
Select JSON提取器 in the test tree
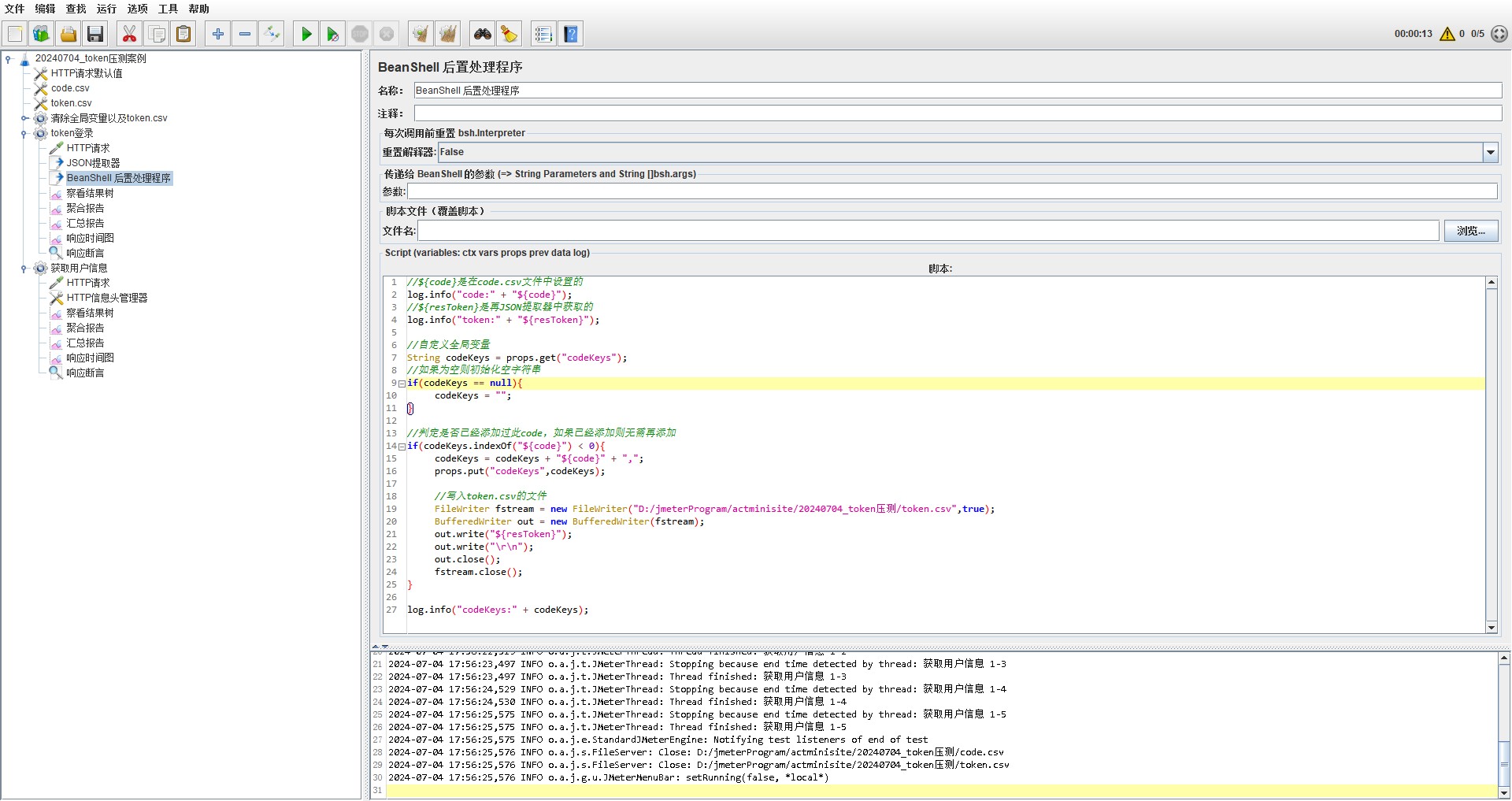coord(93,163)
